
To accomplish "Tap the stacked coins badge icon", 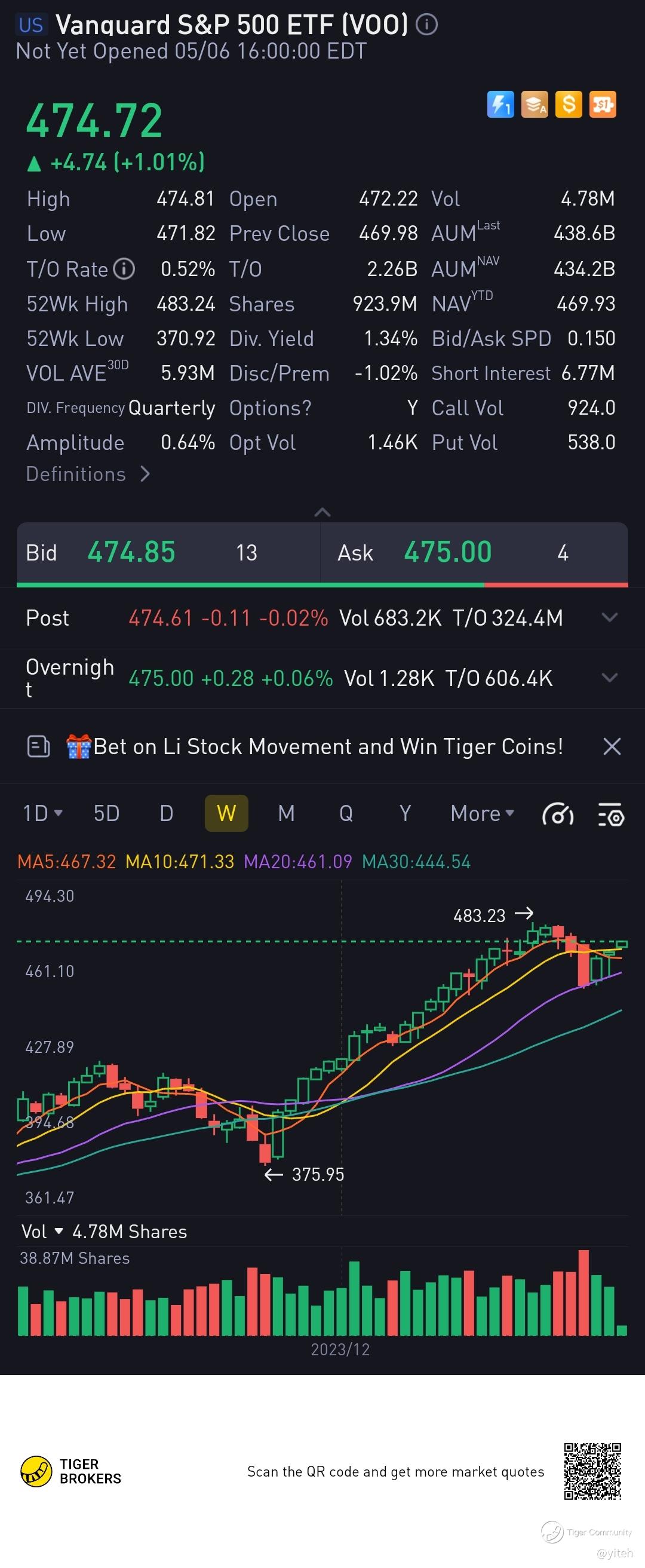I will [x=535, y=105].
